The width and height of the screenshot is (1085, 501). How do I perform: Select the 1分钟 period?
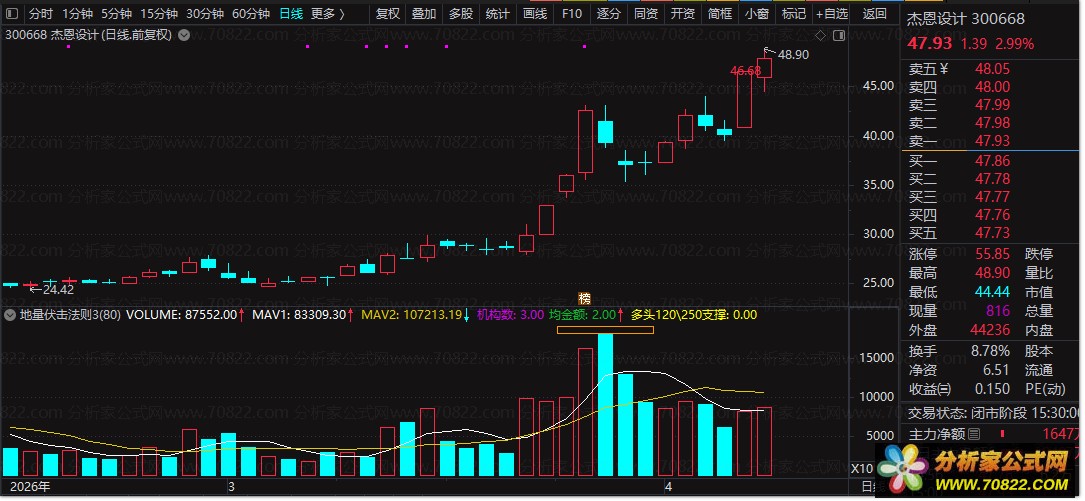click(x=77, y=13)
